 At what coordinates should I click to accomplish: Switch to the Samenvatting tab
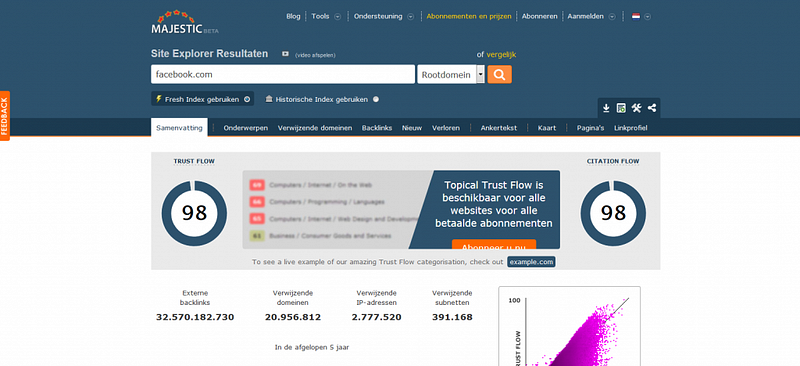click(179, 128)
